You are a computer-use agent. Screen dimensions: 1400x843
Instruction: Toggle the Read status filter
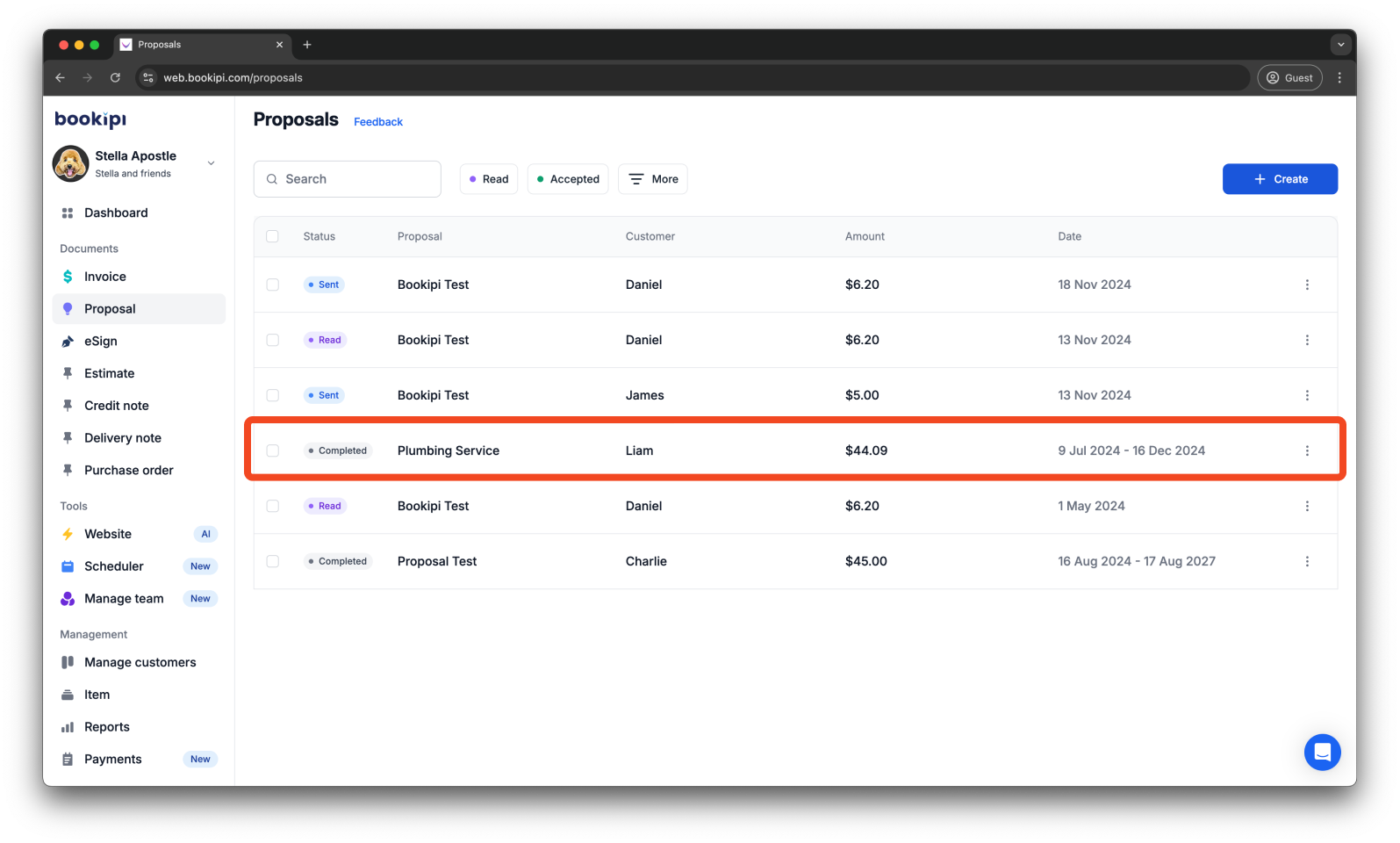[x=489, y=179]
